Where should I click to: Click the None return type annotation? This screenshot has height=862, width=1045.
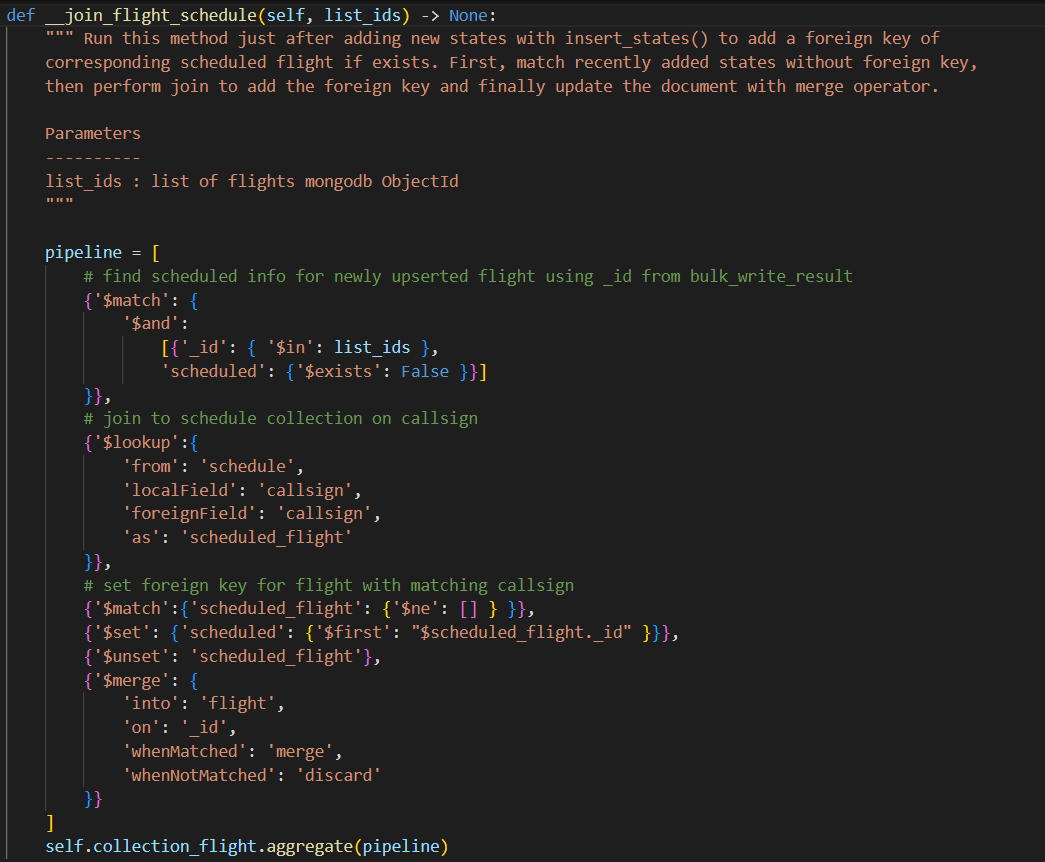pyautogui.click(x=468, y=15)
